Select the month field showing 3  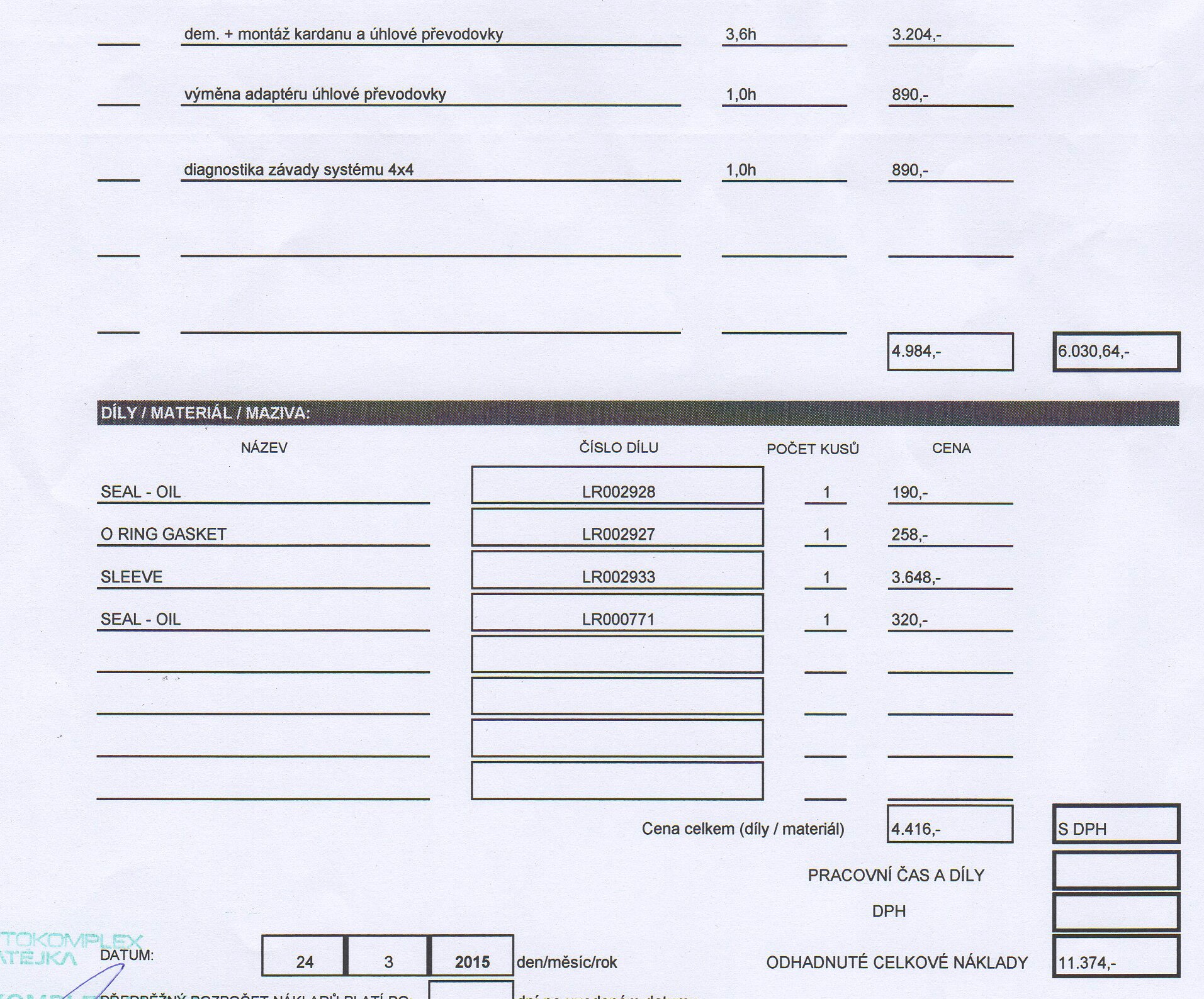tap(388, 956)
